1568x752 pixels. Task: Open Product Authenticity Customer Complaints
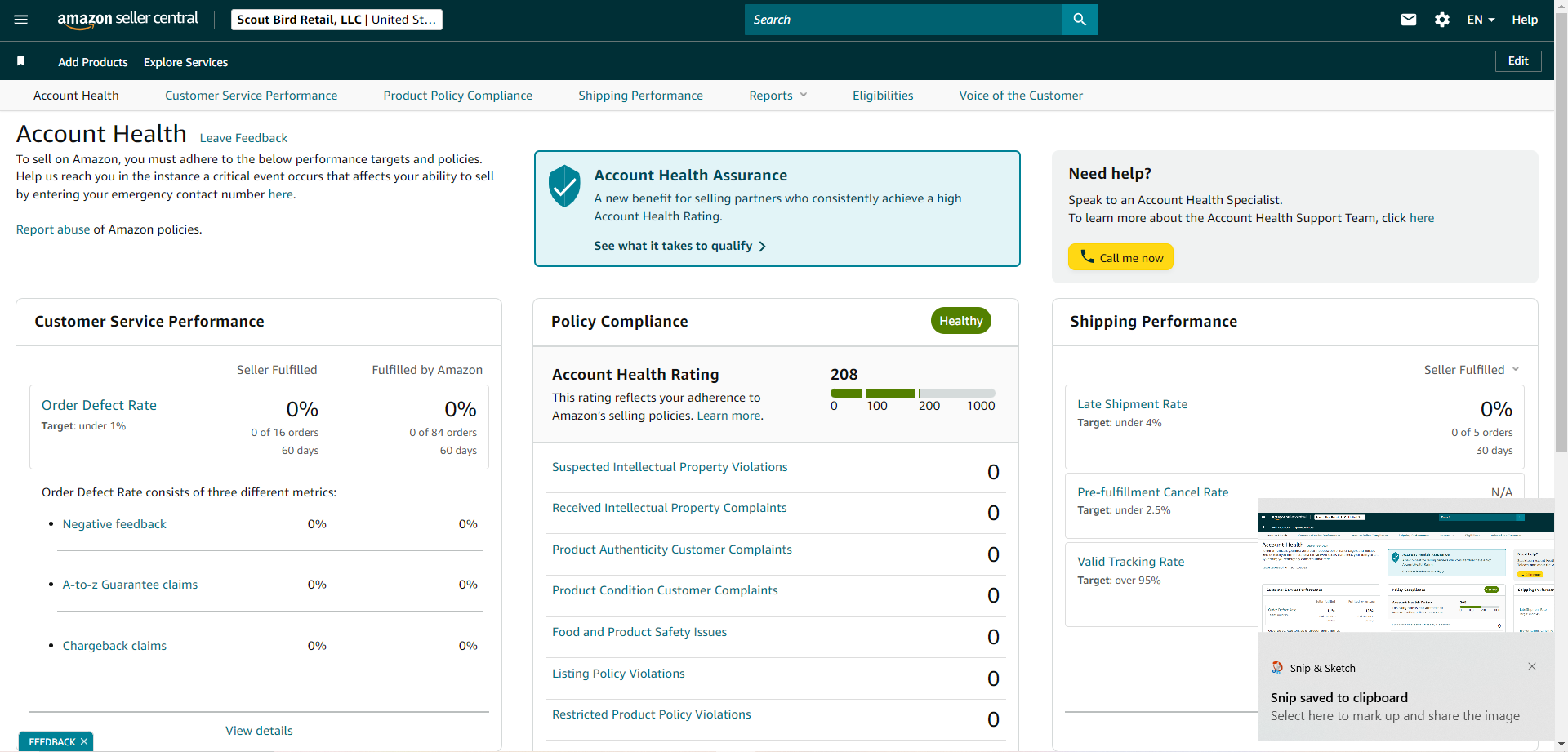(x=672, y=550)
